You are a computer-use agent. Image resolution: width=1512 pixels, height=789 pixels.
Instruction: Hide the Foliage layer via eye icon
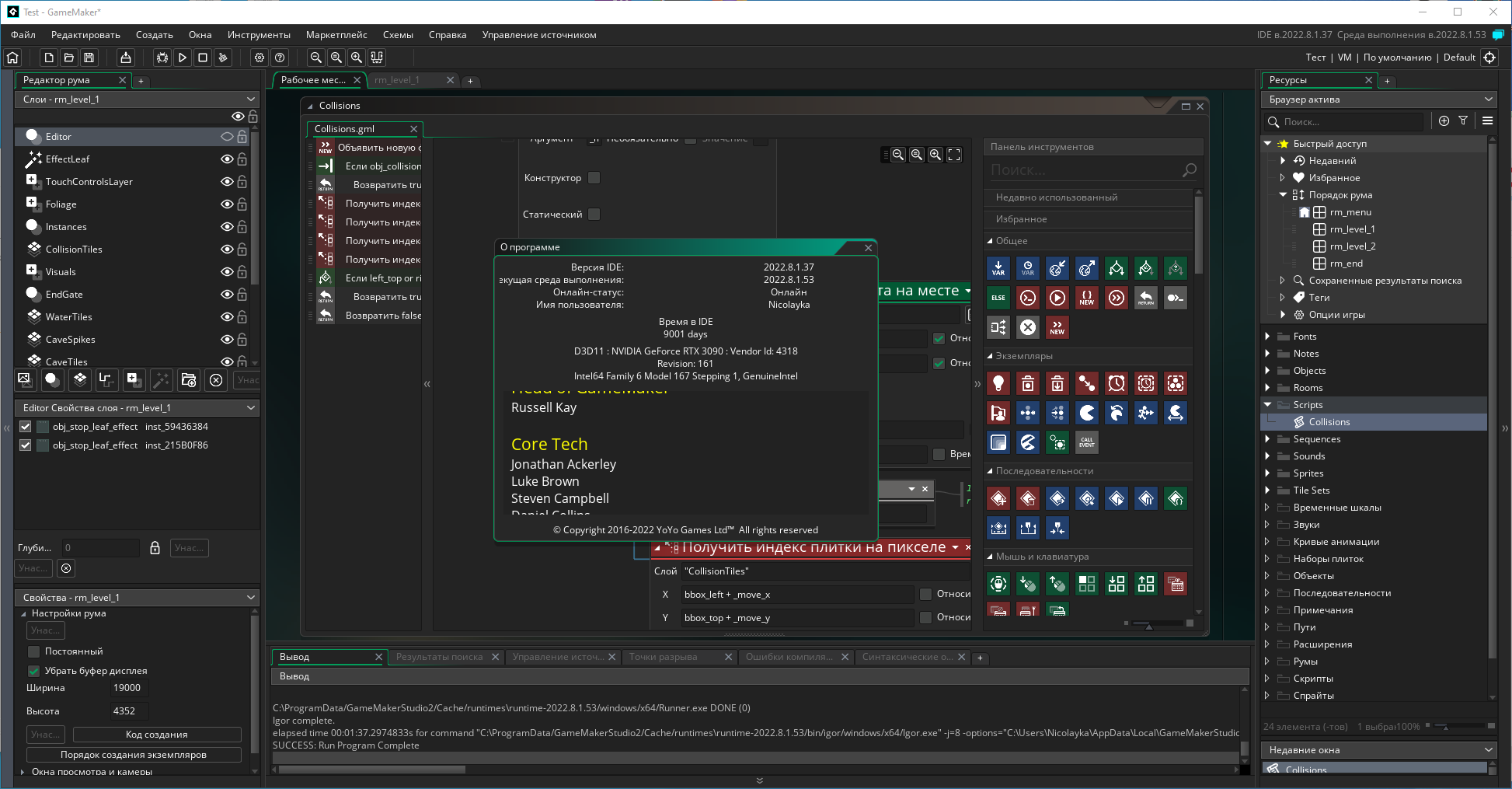point(227,204)
